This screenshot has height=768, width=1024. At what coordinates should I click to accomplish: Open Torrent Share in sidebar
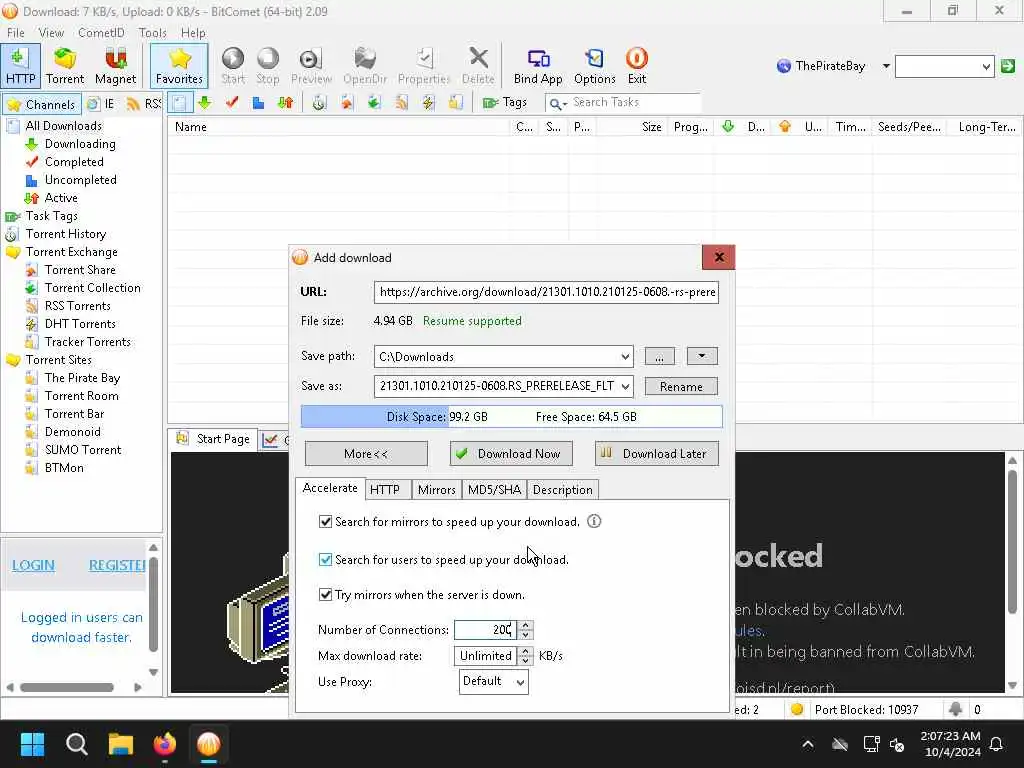tap(80, 270)
